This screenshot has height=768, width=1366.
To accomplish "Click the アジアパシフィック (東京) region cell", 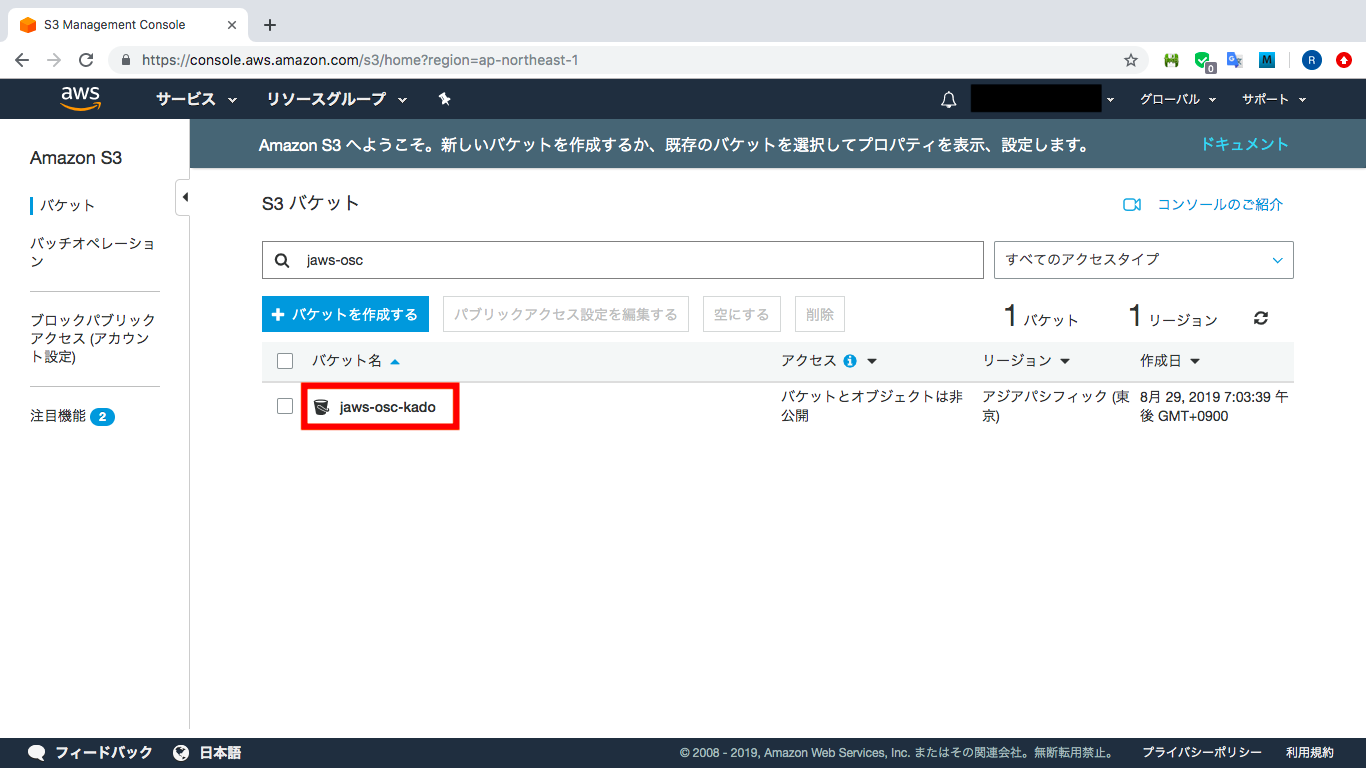I will click(1056, 406).
